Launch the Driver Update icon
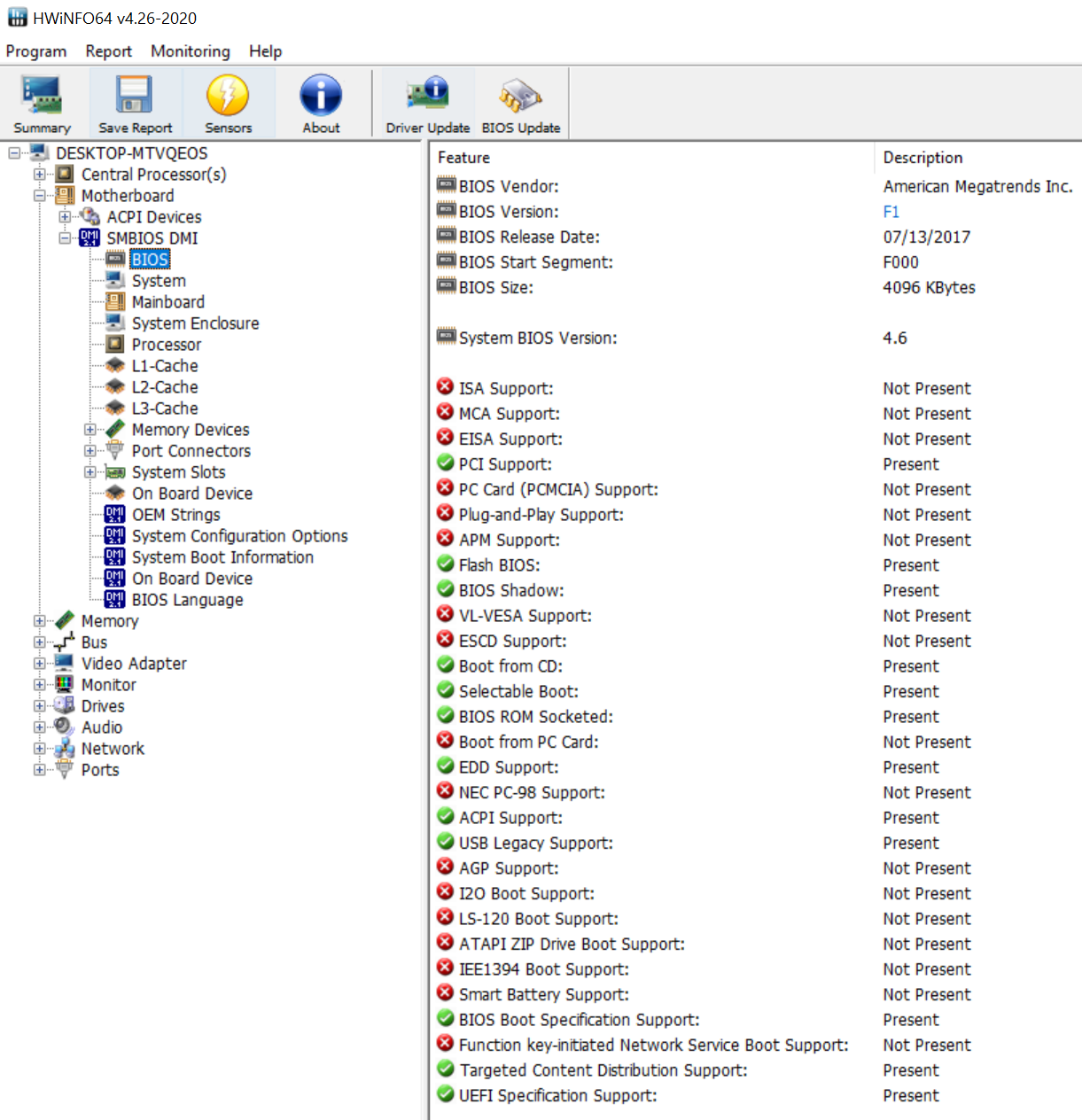This screenshot has width=1082, height=1120. [x=428, y=95]
